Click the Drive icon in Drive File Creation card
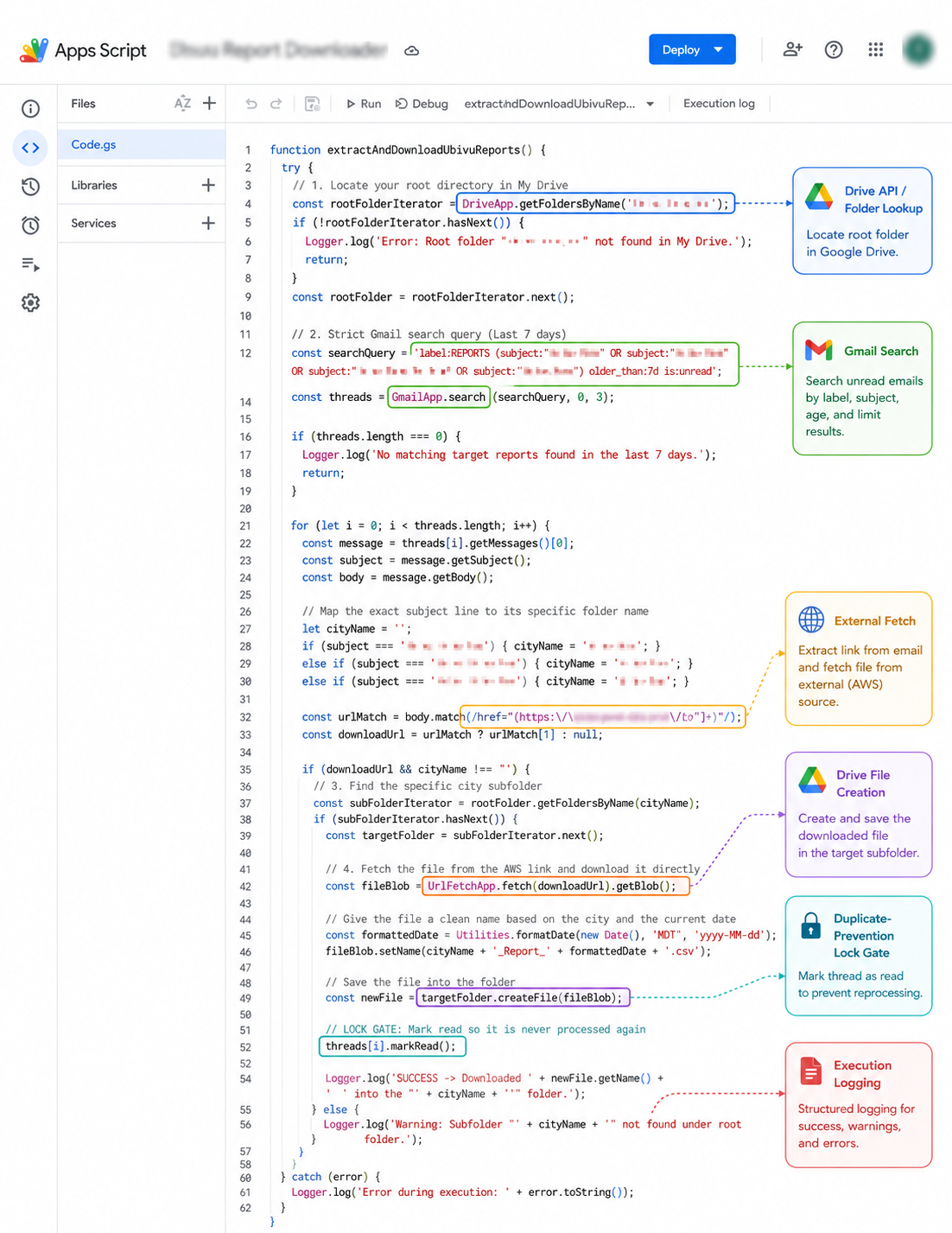This screenshot has width=952, height=1233. [x=812, y=780]
